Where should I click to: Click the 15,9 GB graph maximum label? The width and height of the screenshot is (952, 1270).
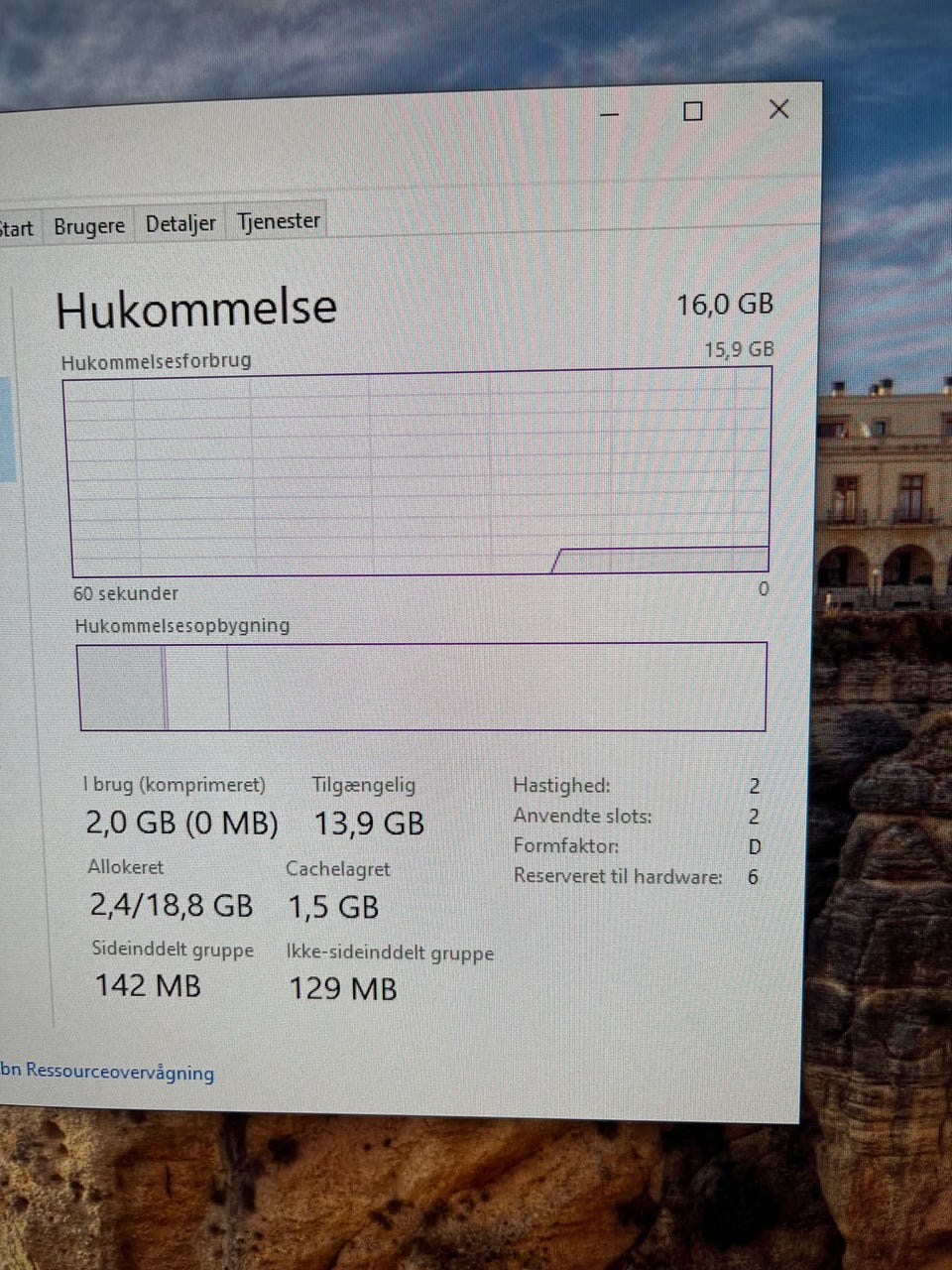739,349
